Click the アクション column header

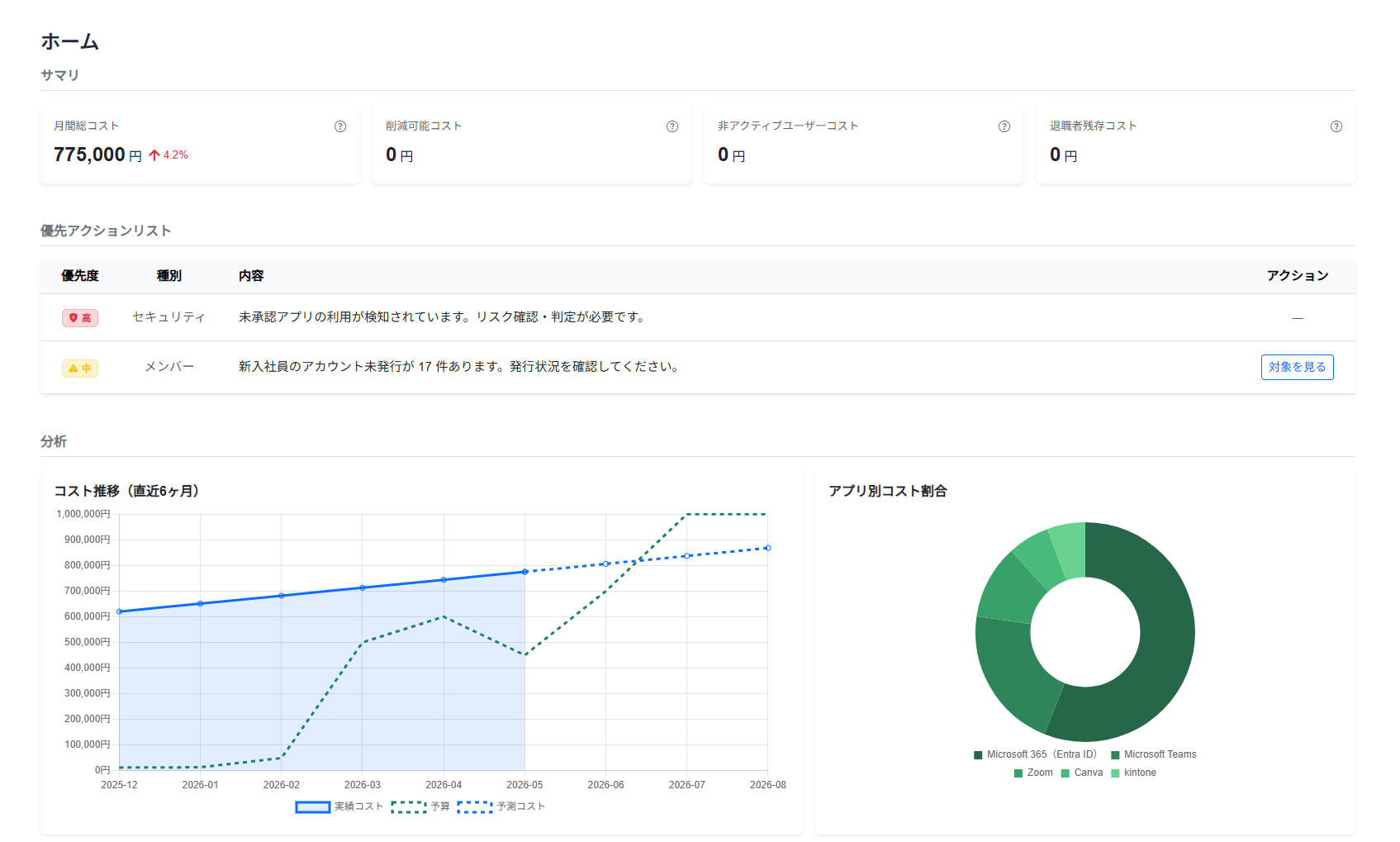coord(1298,276)
